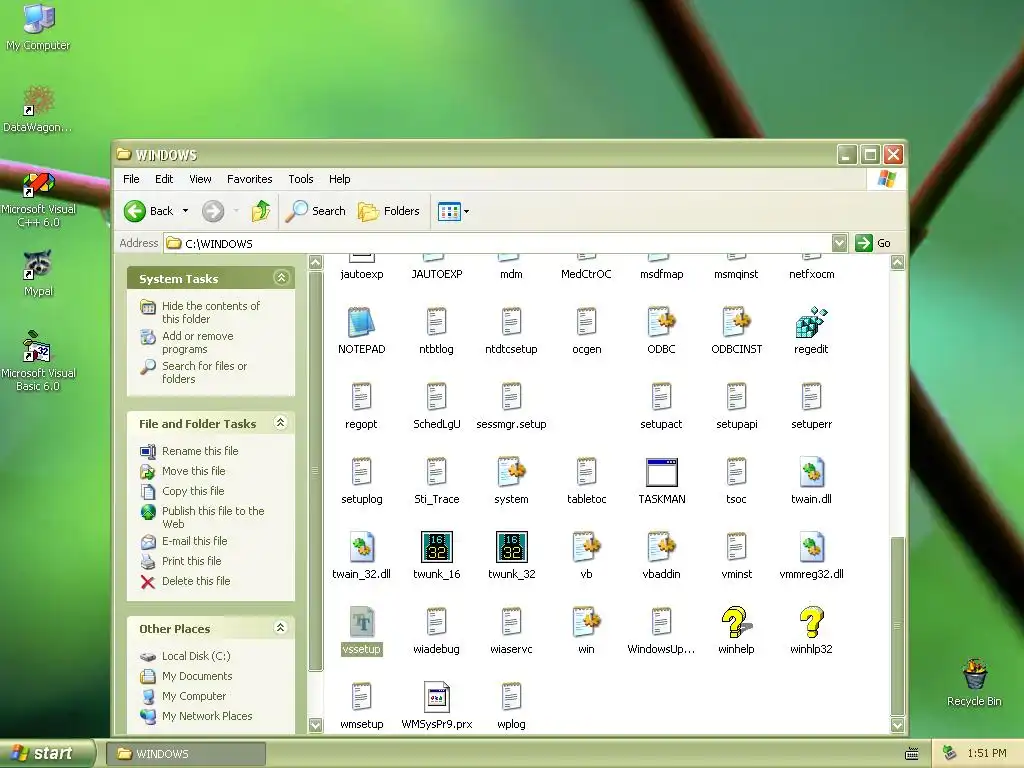Click the Start button
This screenshot has height=768, width=1024.
[x=46, y=753]
